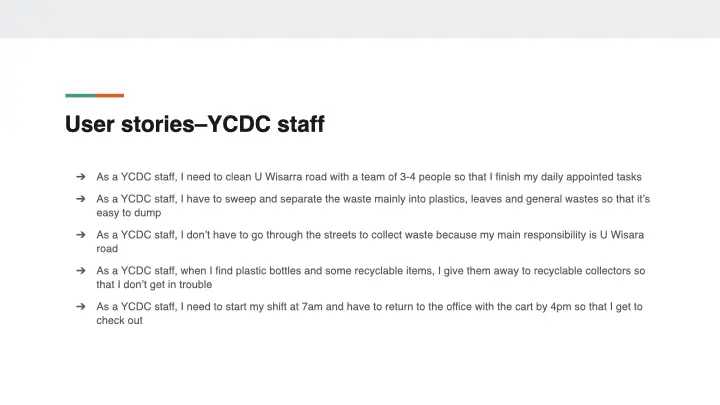Click the arrow bullet before the streets waste collection story

pos(80,235)
